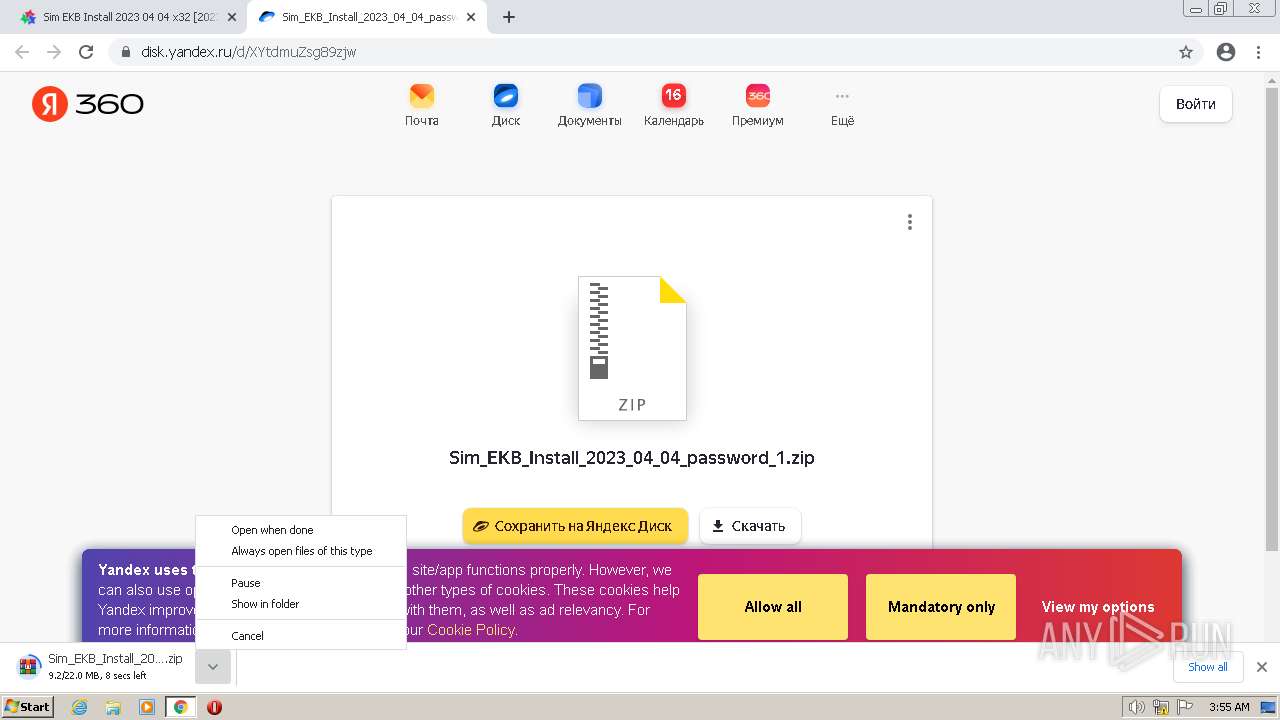Screen dimensions: 1280x720
Task: Click file name Sim_EKB_Install_2023_04_04_password_1.zip
Action: pyautogui.click(x=632, y=458)
